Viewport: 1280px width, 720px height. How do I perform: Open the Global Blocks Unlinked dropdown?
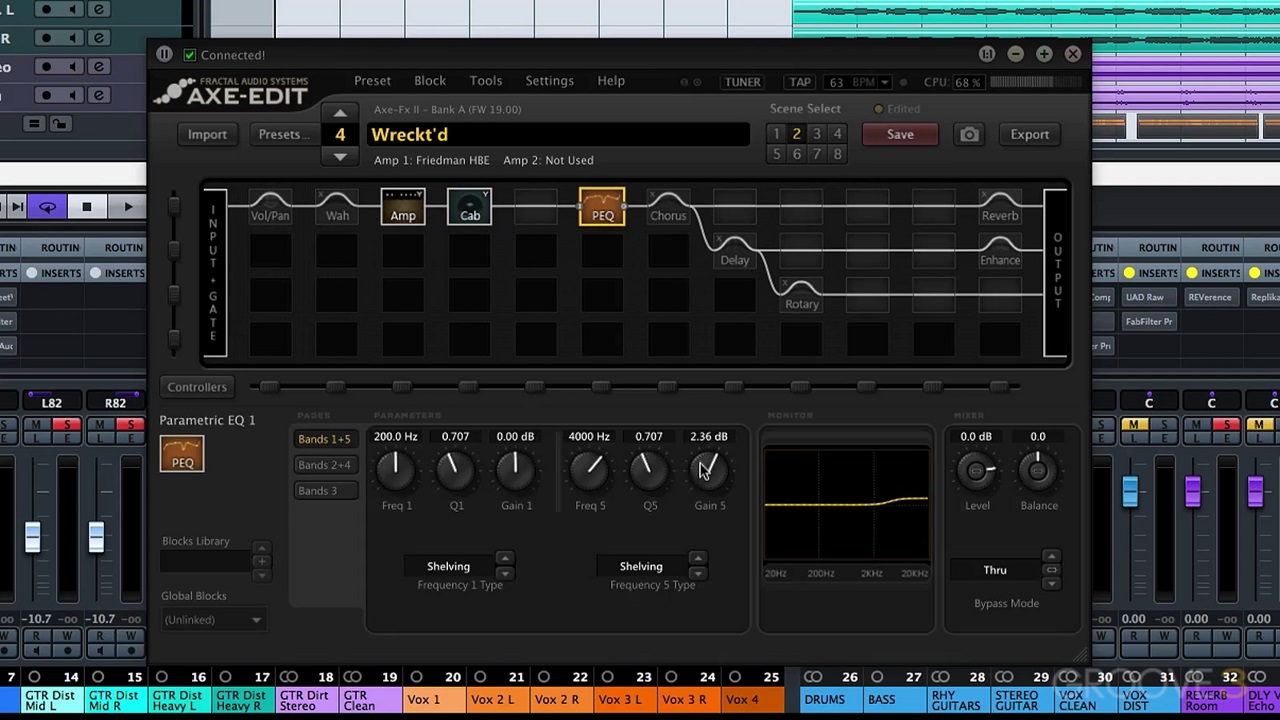212,620
